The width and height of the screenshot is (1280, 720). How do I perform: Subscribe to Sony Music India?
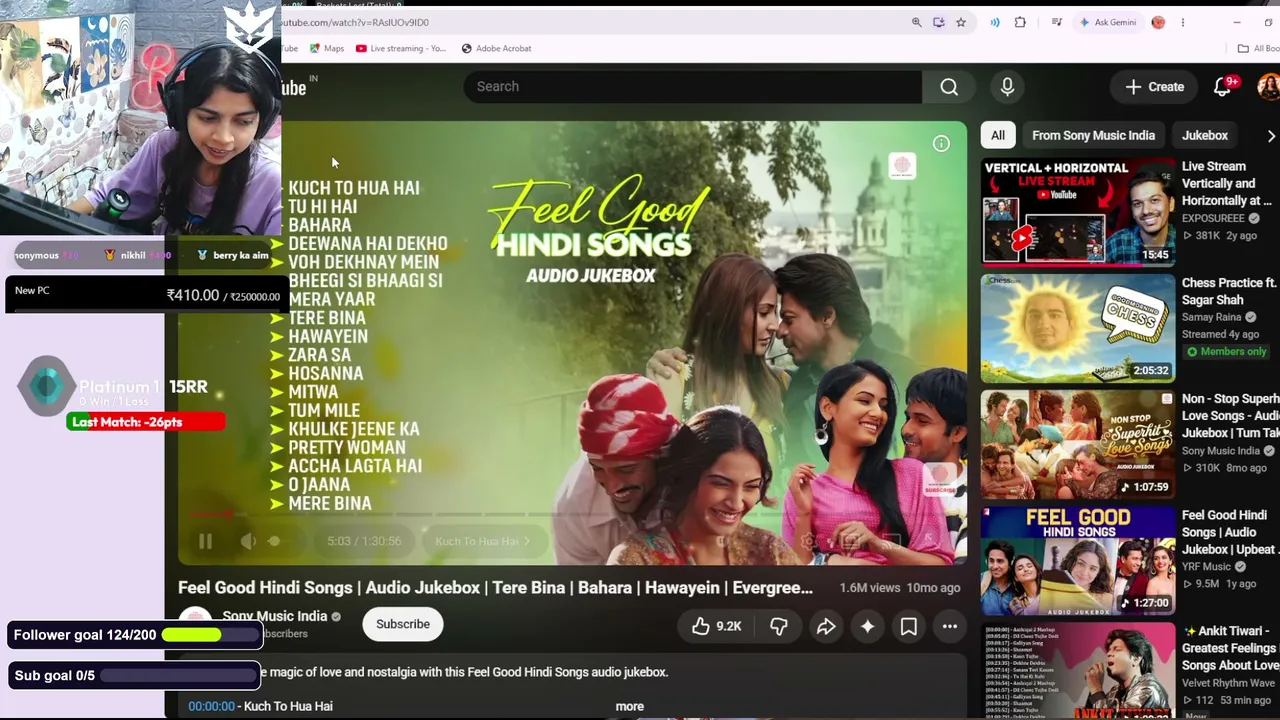point(403,624)
